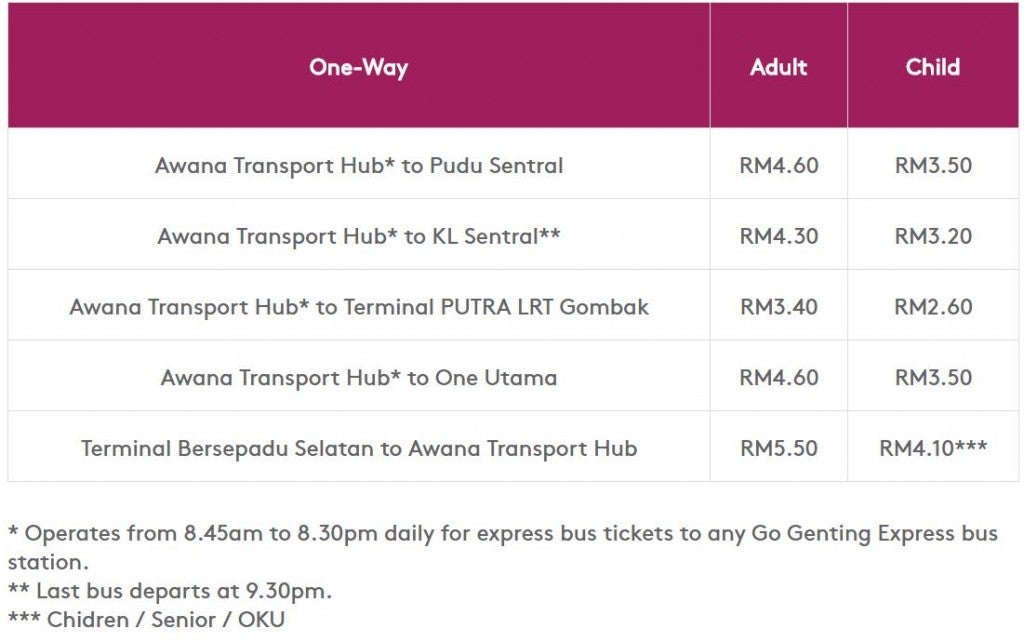Select the Terminal PUTRA LRT Gombak route
1024x642 pixels.
click(x=359, y=306)
